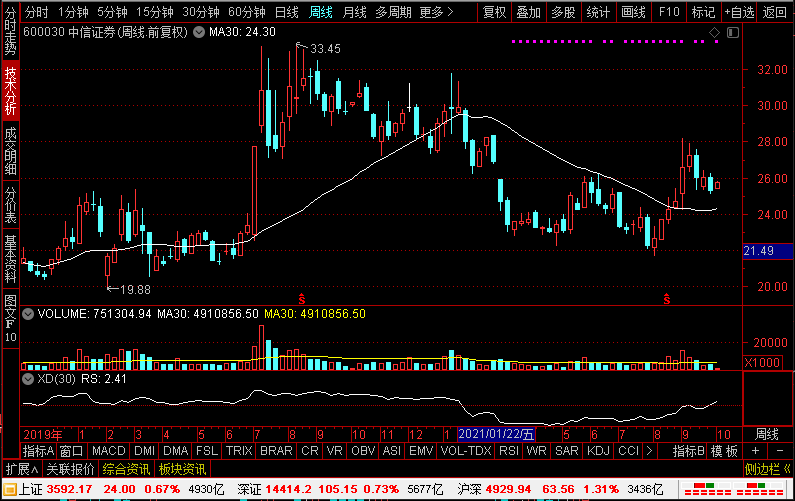The height and width of the screenshot is (501, 795).
Task: Open the 图文F10 sidebar item
Action: [x=10, y=318]
